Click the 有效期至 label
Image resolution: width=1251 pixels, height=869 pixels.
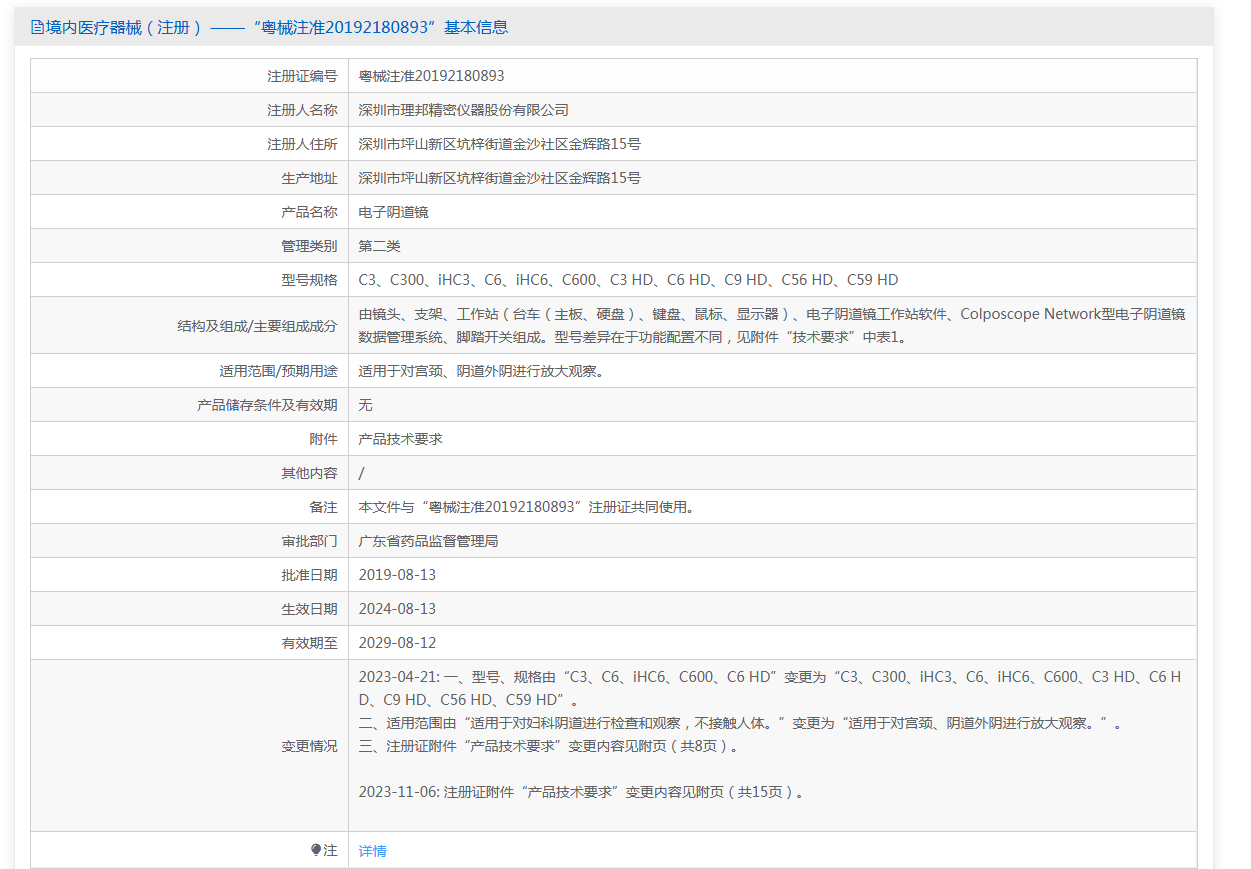[x=309, y=643]
